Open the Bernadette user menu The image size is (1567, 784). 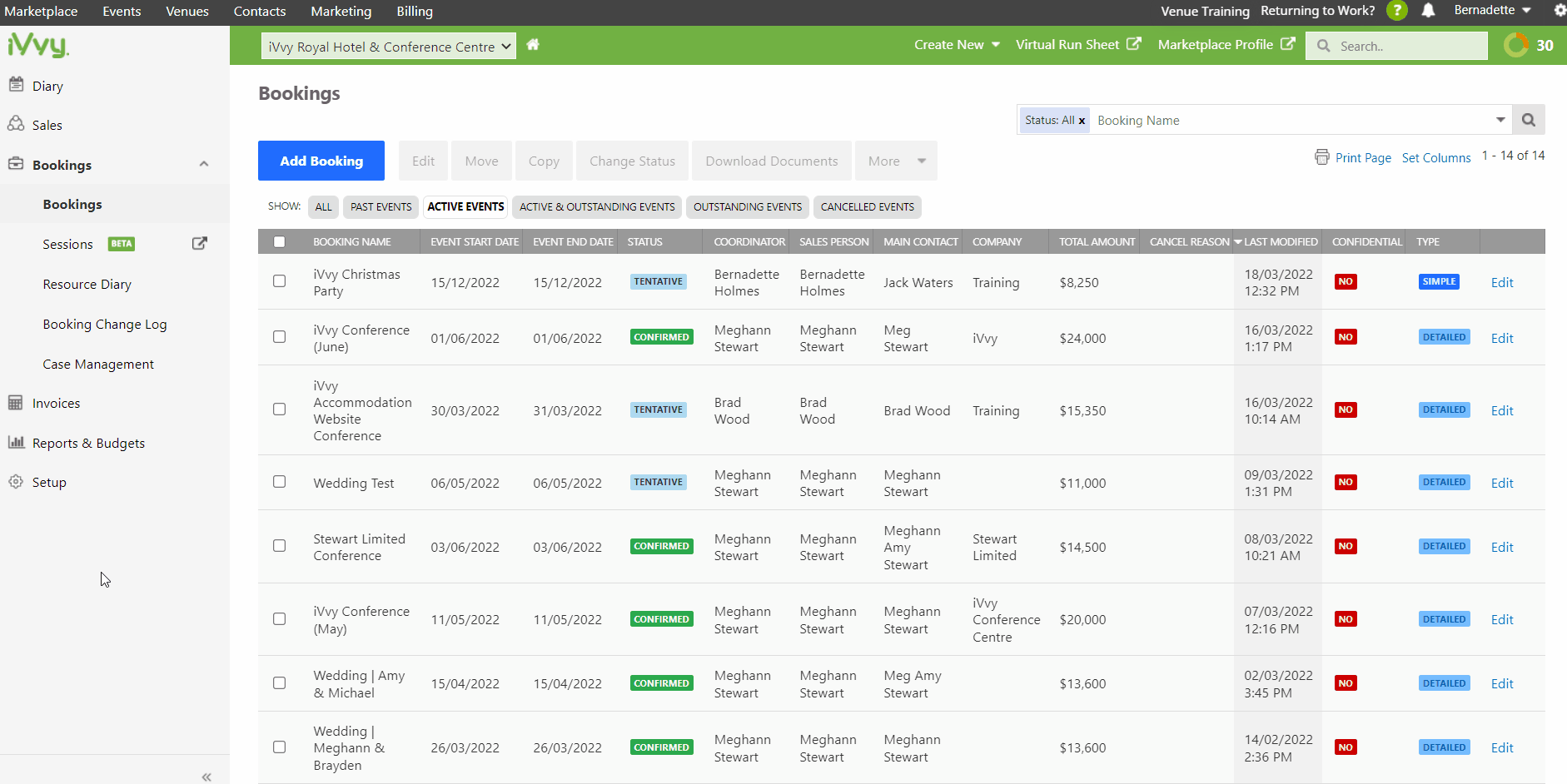click(1493, 10)
